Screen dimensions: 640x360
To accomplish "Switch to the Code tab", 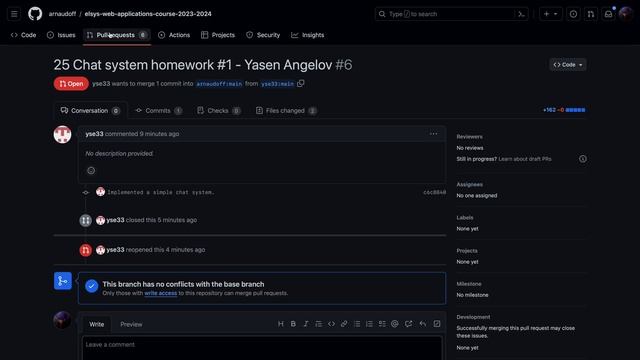I will (24, 35).
